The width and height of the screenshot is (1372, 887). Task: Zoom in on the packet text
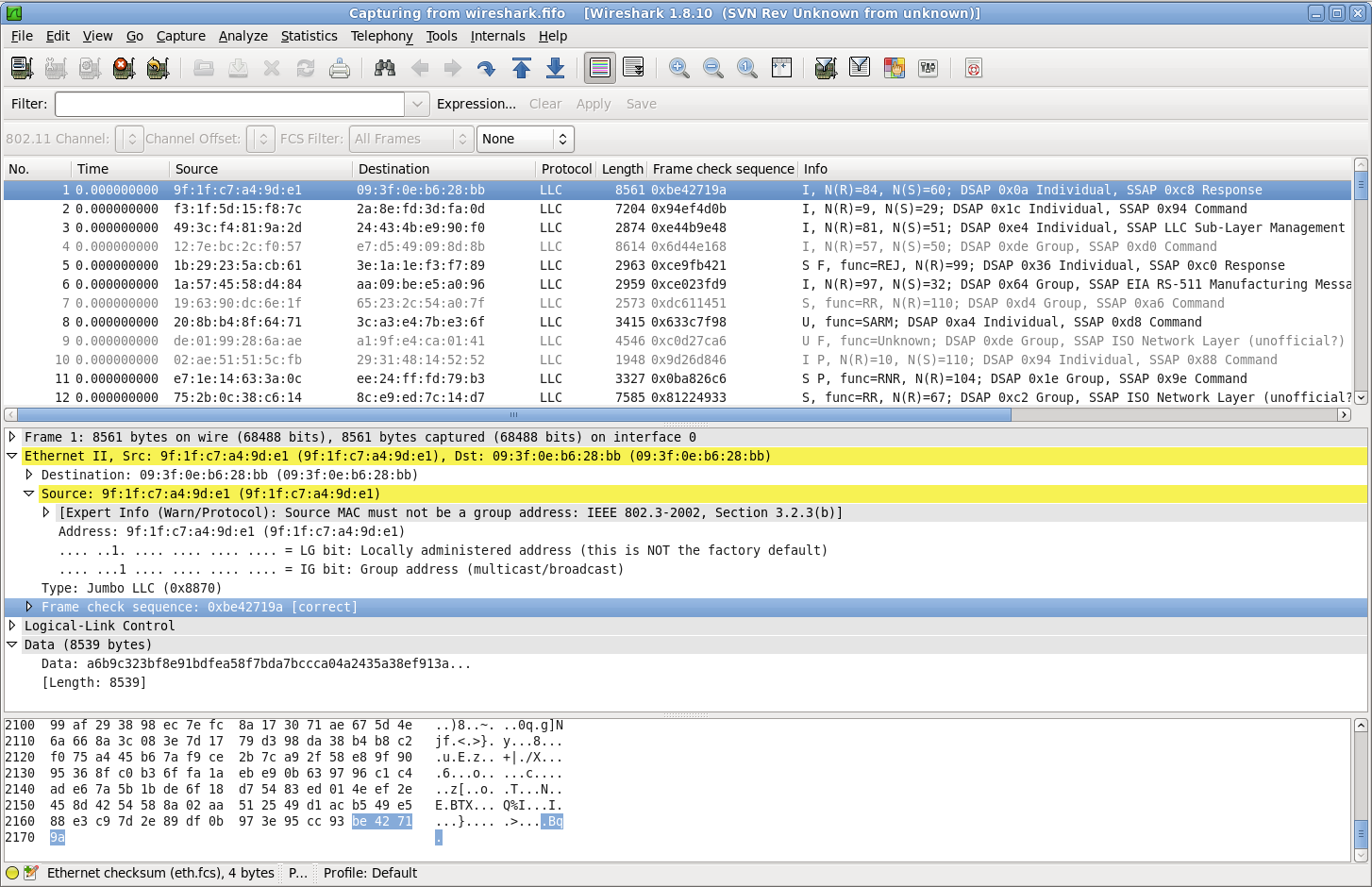[679, 68]
